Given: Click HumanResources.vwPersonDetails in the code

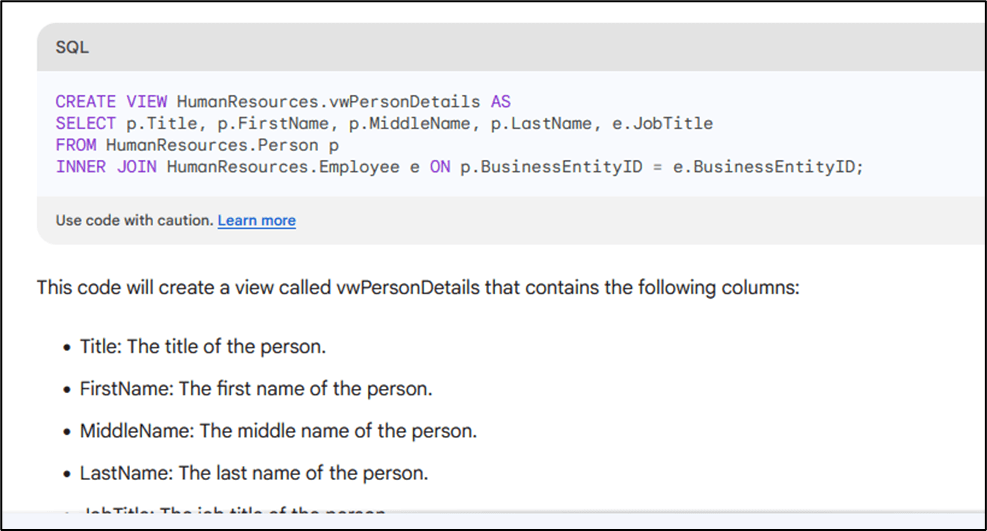Looking at the screenshot, I should click(328, 102).
